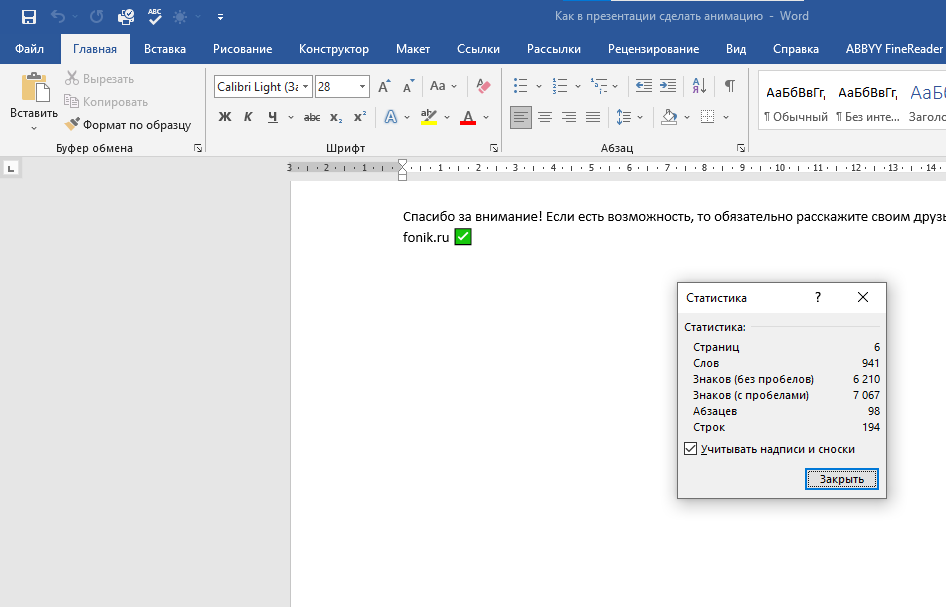946x607 pixels.
Task: Toggle strikethrough abc formatting
Action: pos(312,117)
